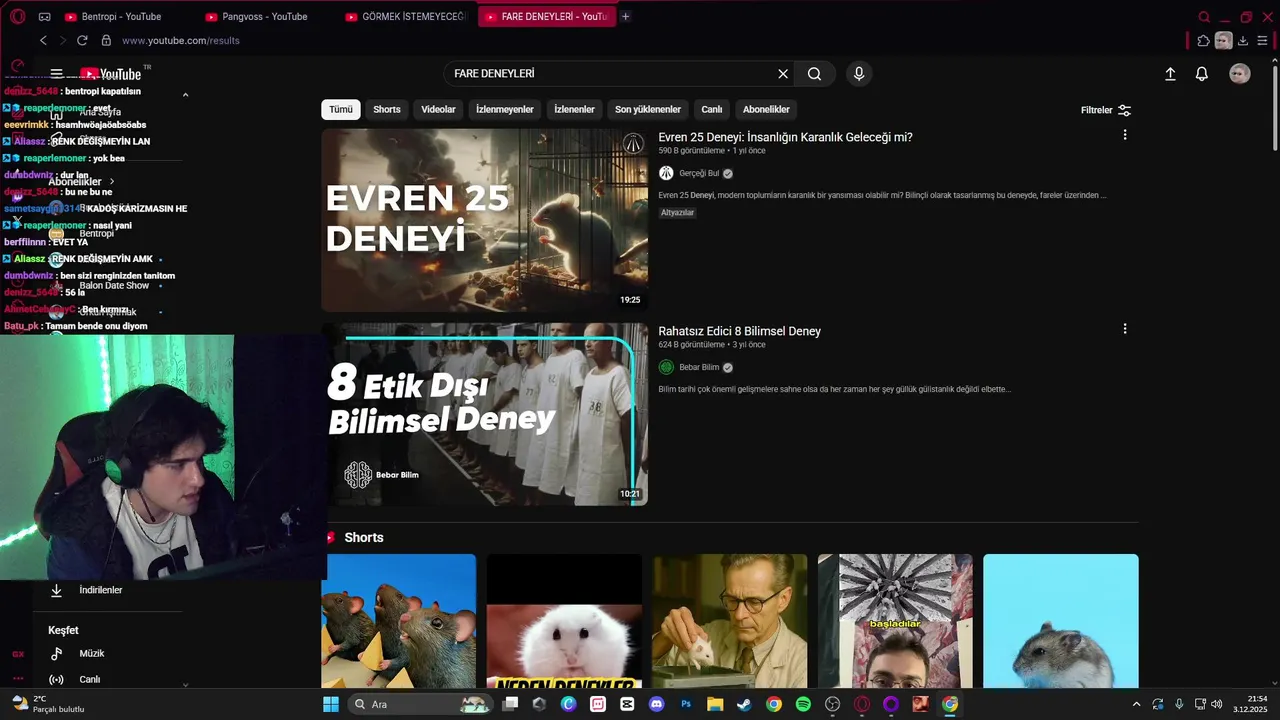Image resolution: width=1280 pixels, height=720 pixels.
Task: Open the Gerçeği Bul channel name link
Action: click(699, 173)
